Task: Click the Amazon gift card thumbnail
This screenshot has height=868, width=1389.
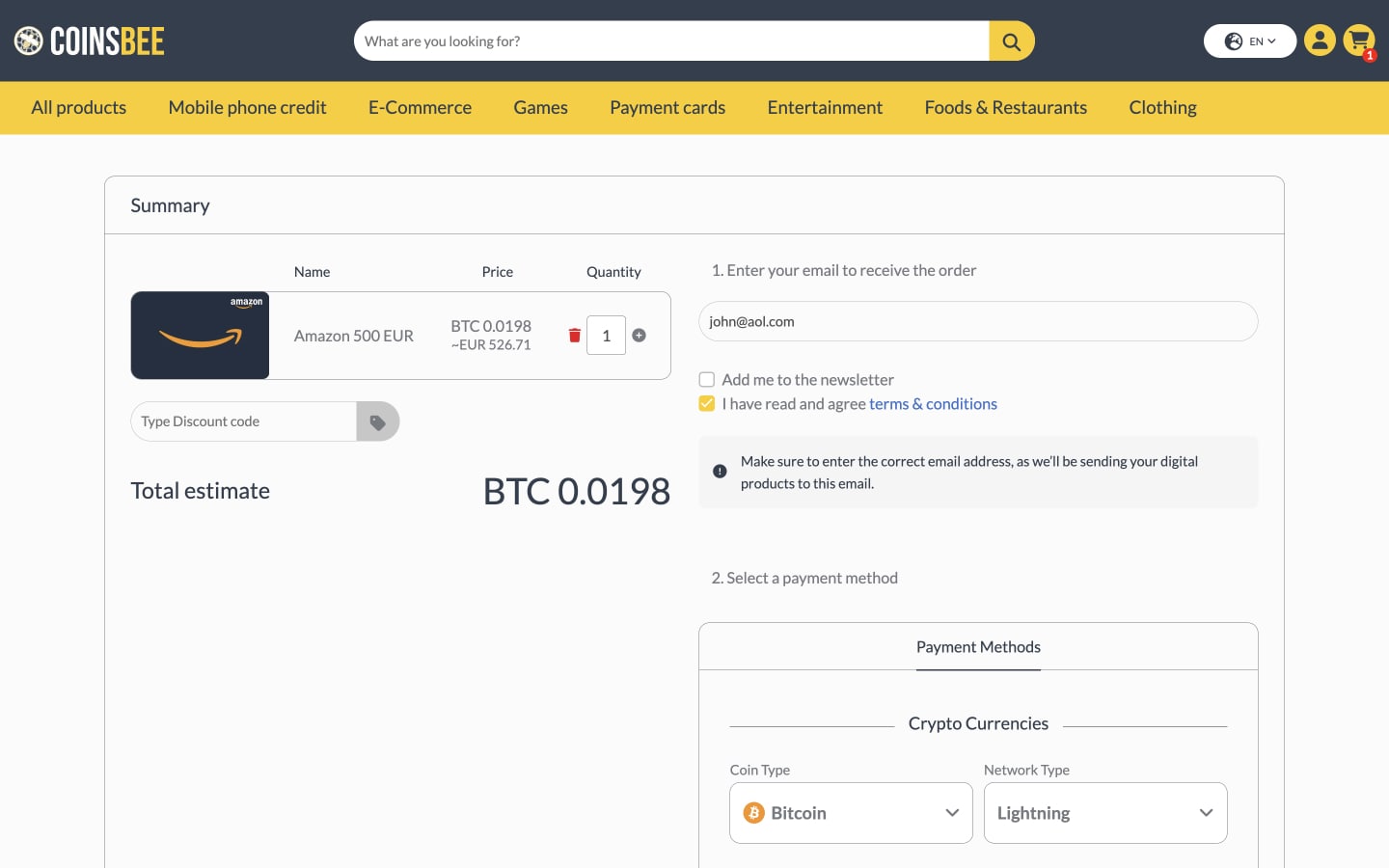Action: (x=200, y=336)
